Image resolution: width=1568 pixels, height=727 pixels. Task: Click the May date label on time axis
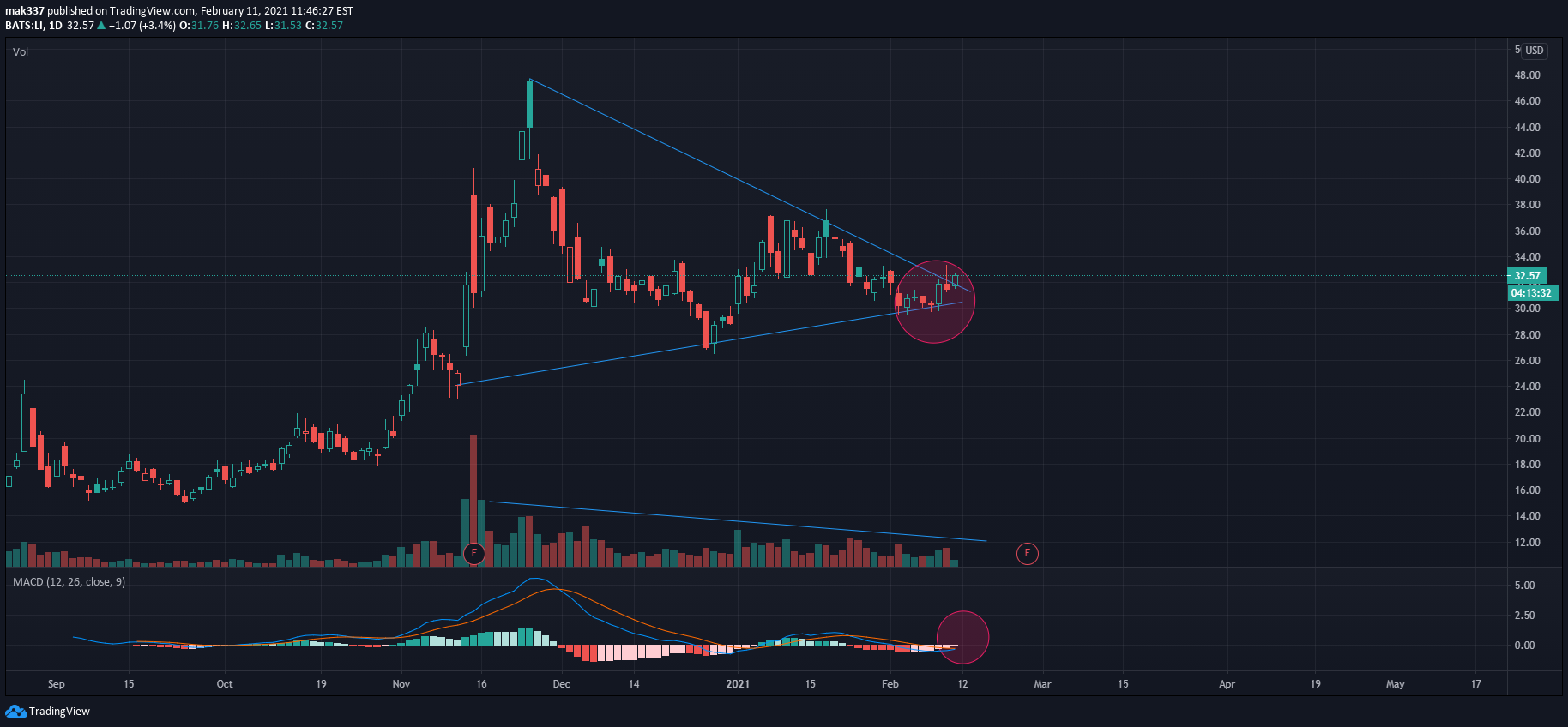(x=1396, y=684)
